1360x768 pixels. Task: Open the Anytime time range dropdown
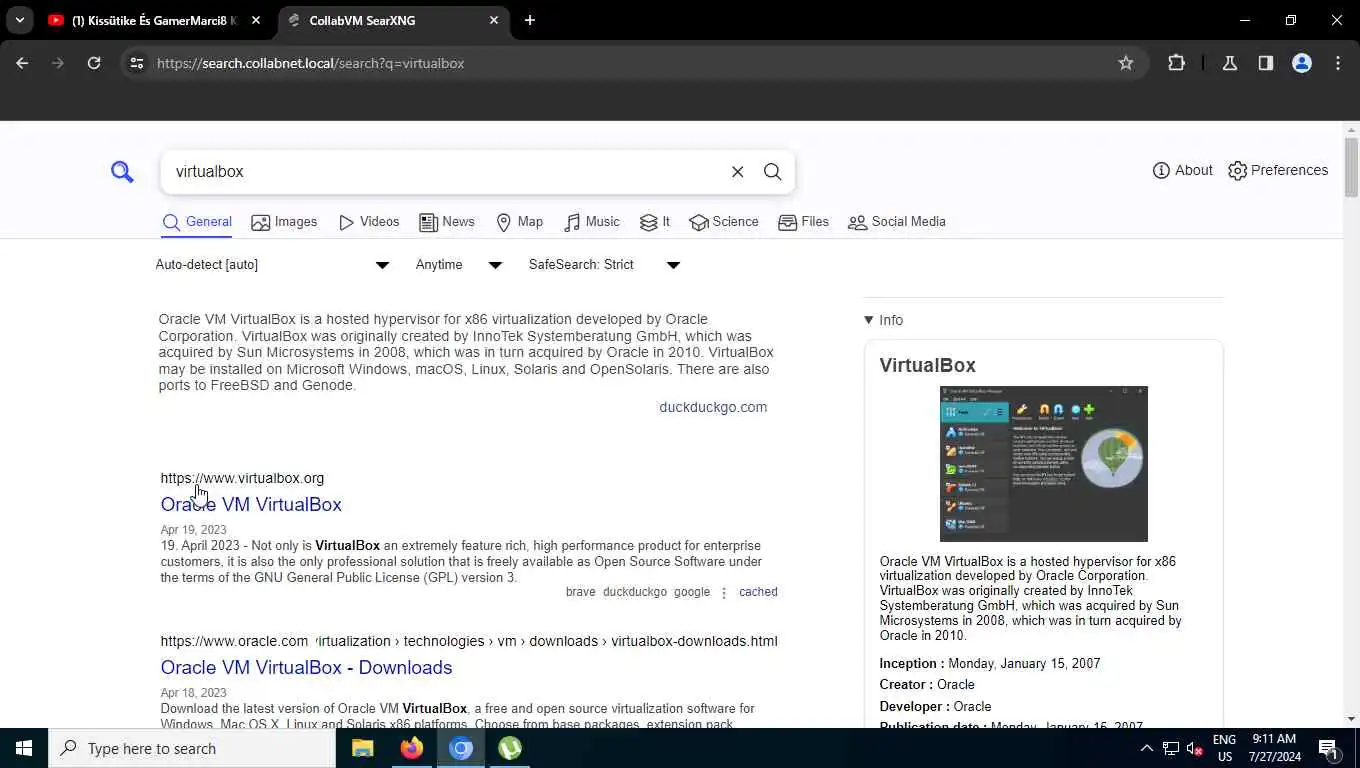tap(459, 265)
